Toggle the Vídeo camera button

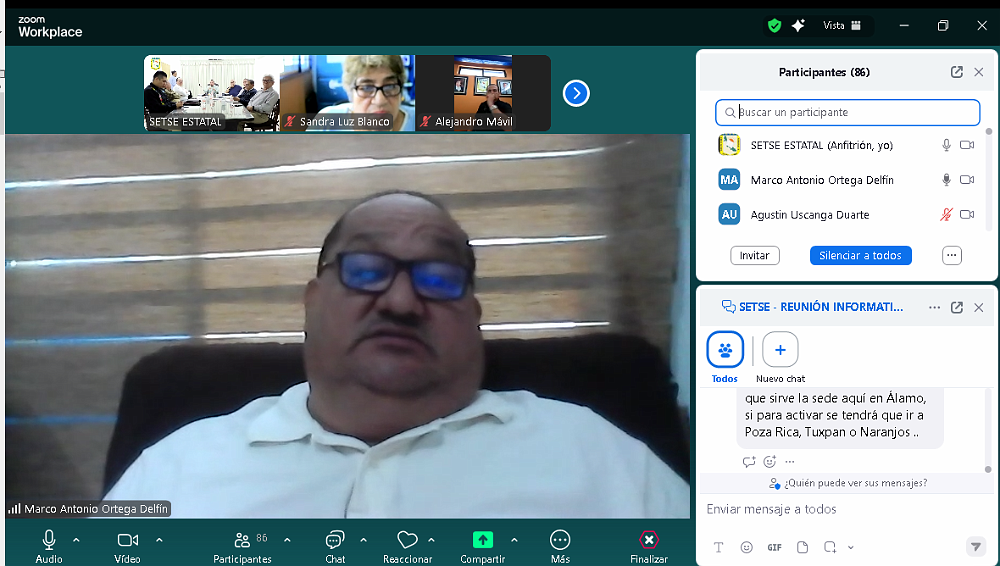pos(127,540)
